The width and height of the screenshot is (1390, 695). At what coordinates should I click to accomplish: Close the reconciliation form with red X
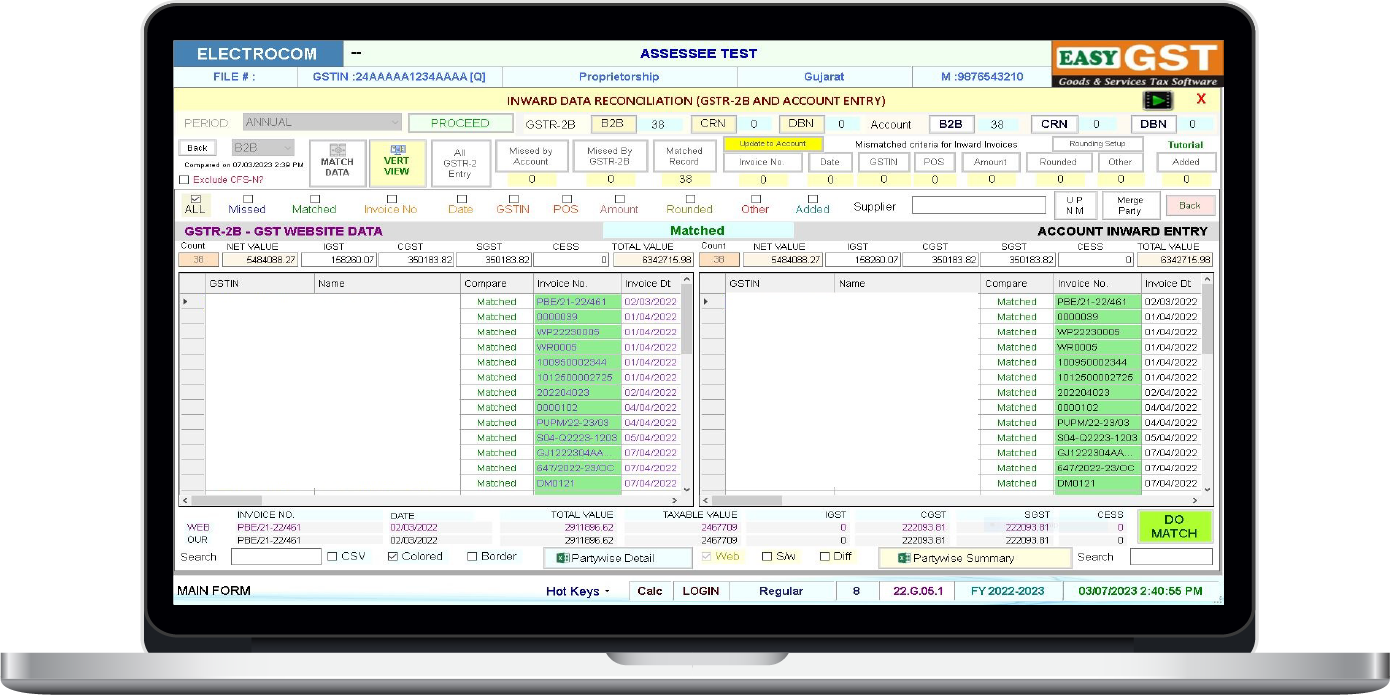point(1201,99)
